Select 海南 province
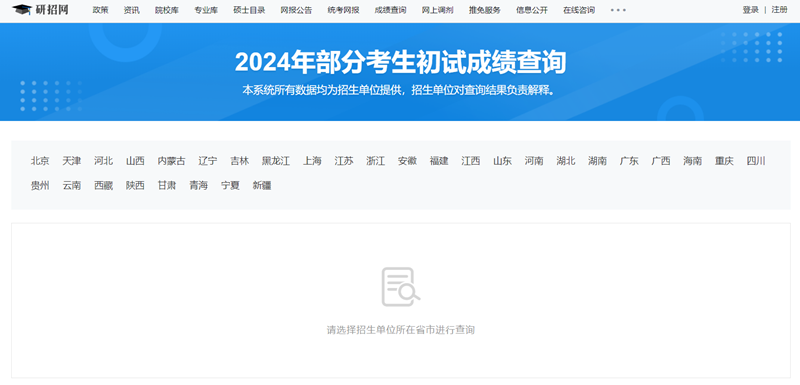 coord(692,161)
